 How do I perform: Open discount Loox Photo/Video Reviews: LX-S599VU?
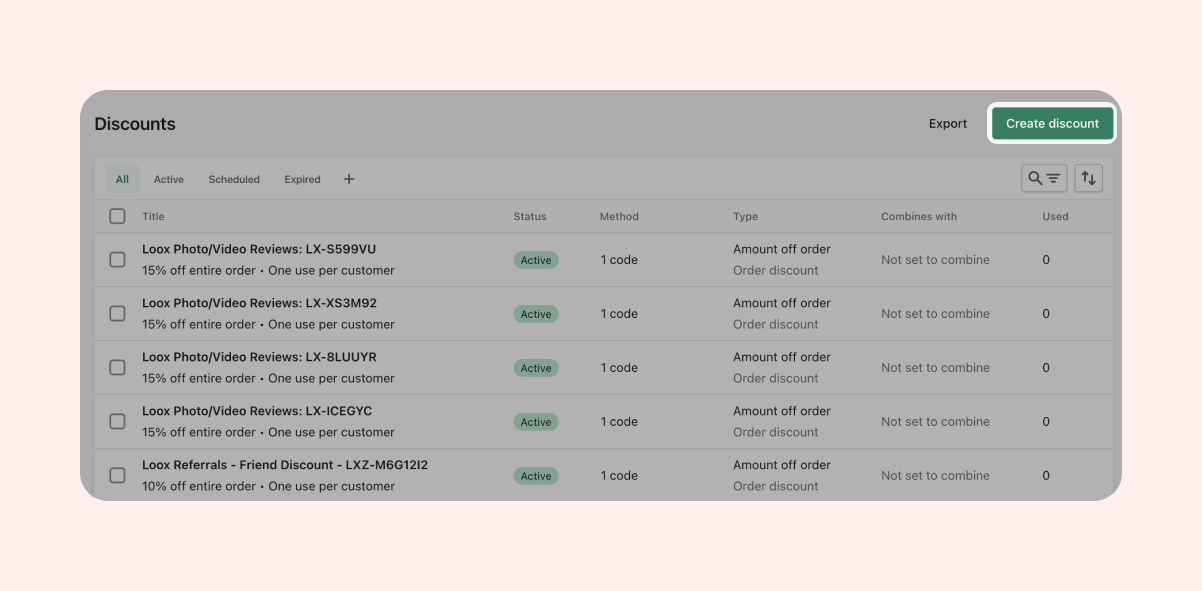tap(259, 249)
